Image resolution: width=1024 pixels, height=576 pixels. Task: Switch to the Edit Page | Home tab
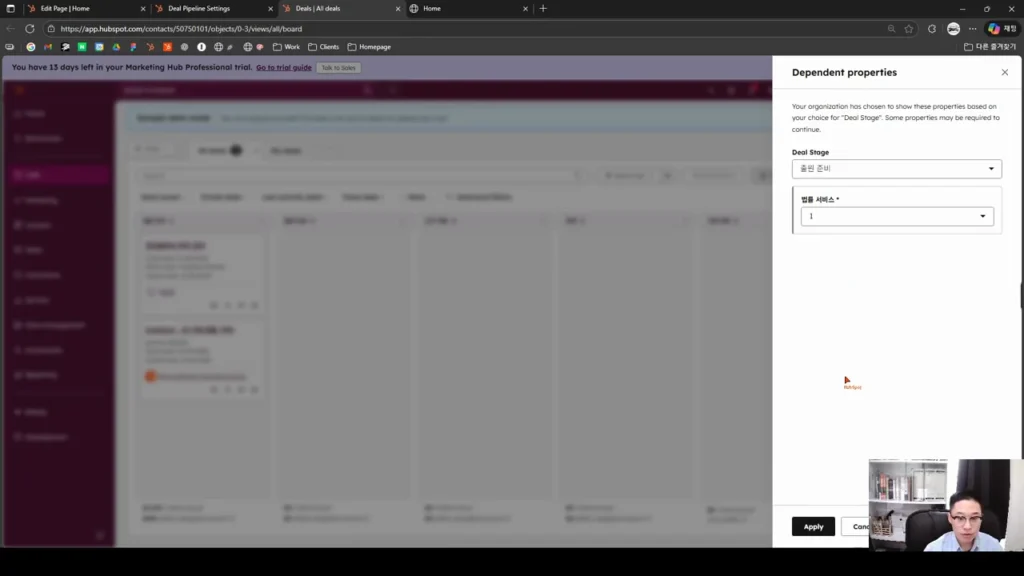pyautogui.click(x=86, y=8)
